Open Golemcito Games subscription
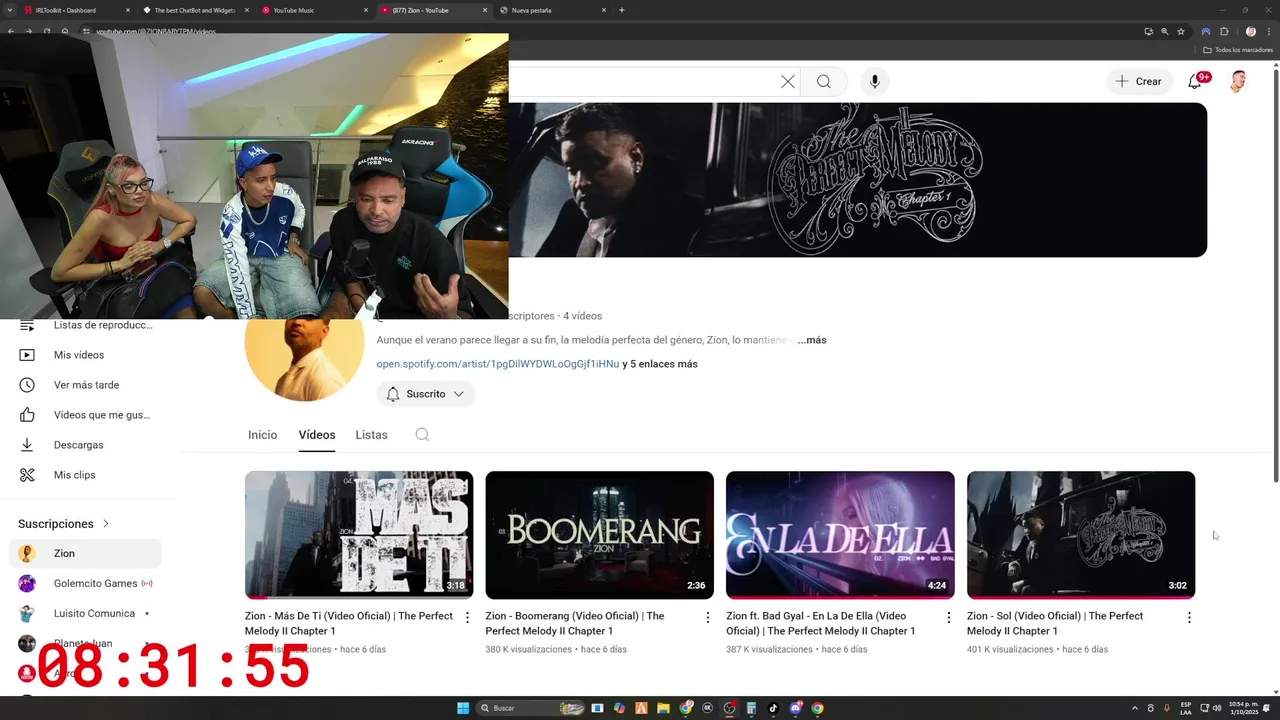This screenshot has height=720, width=1280. pos(85,583)
